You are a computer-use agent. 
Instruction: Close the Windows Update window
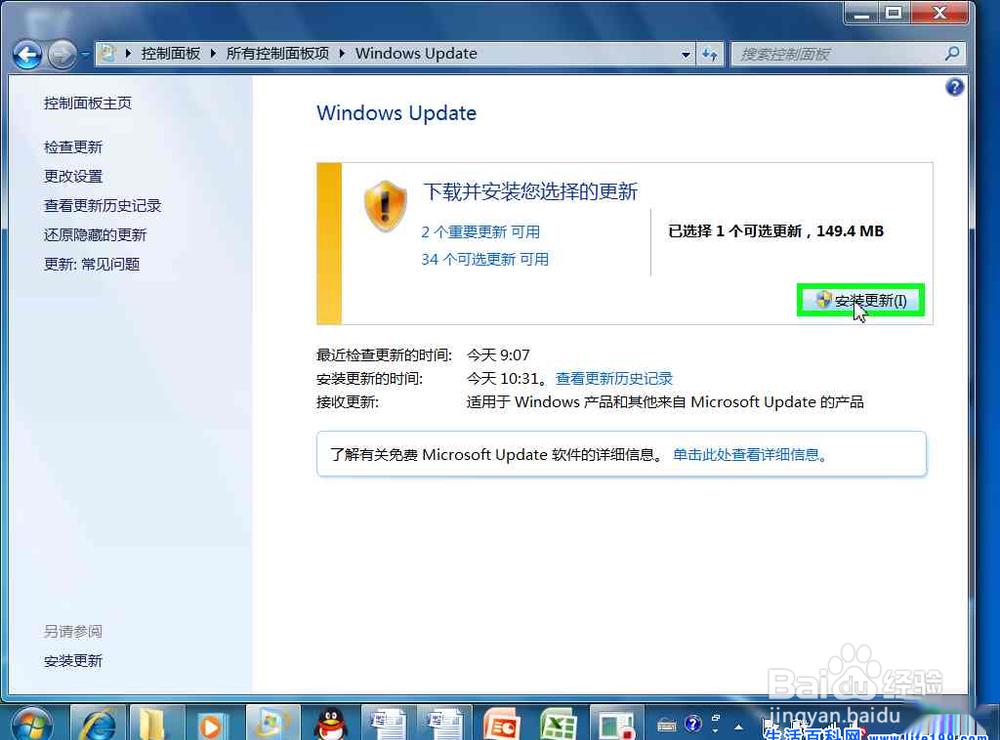(940, 13)
